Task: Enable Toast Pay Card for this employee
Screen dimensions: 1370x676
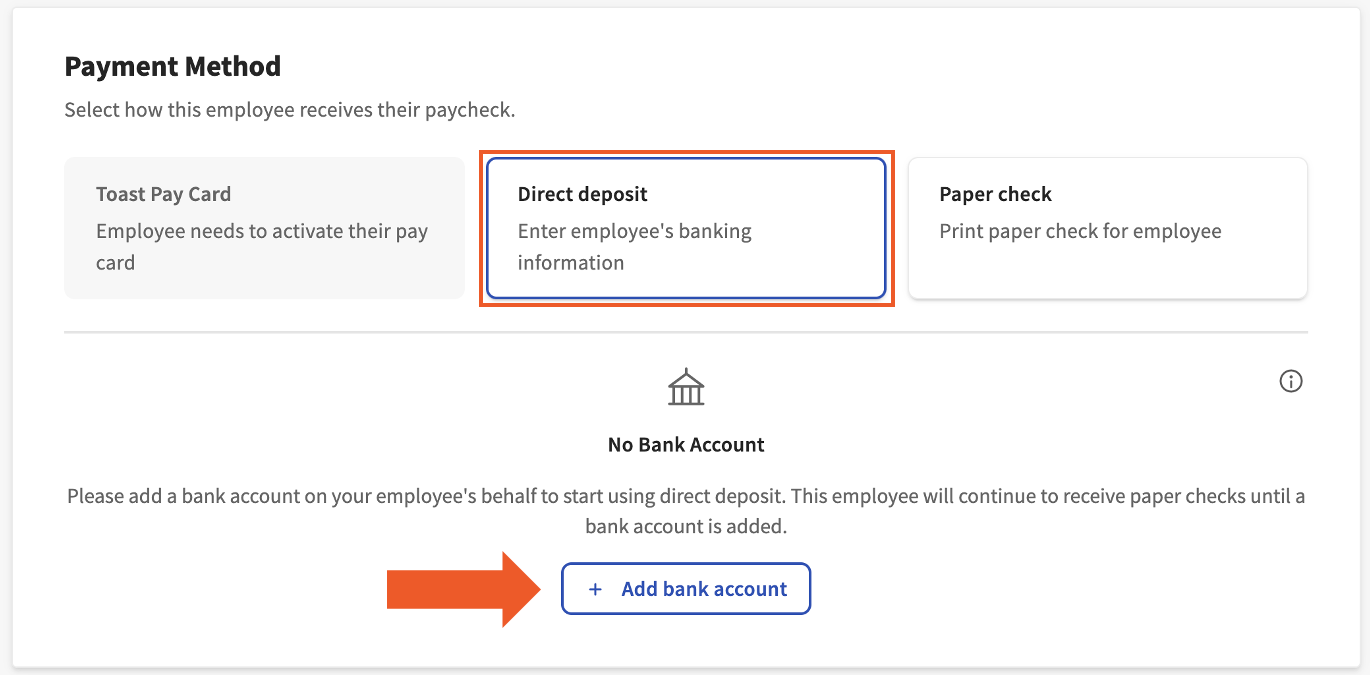Action: (263, 227)
